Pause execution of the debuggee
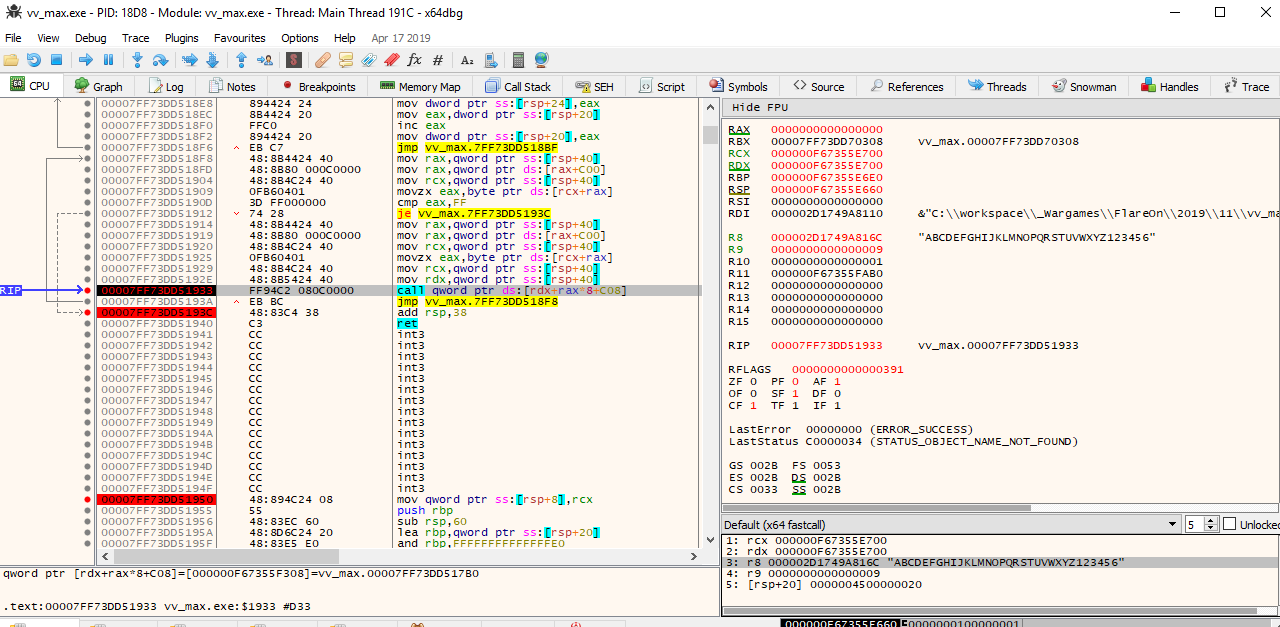 108,60
